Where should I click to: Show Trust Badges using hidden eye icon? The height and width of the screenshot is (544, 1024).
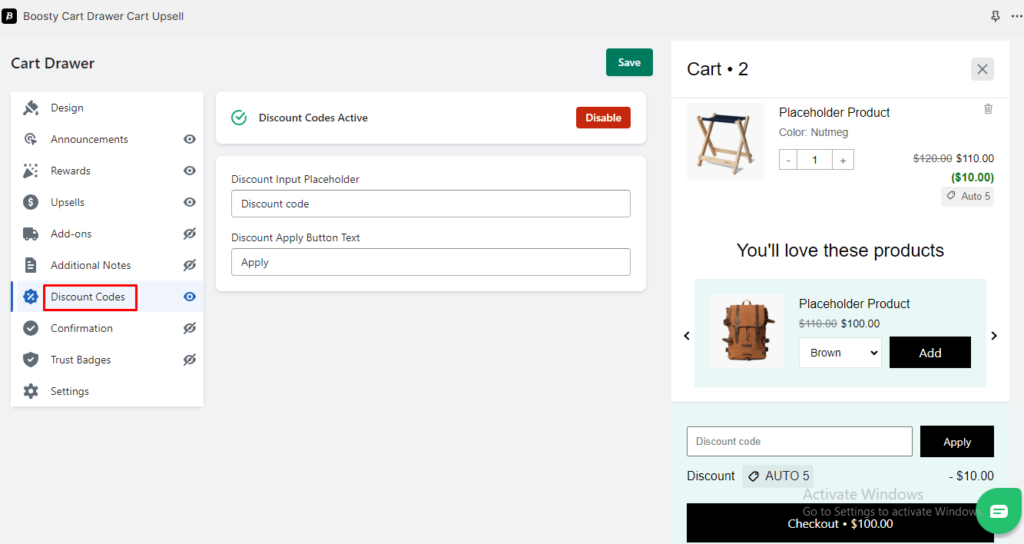[189, 359]
